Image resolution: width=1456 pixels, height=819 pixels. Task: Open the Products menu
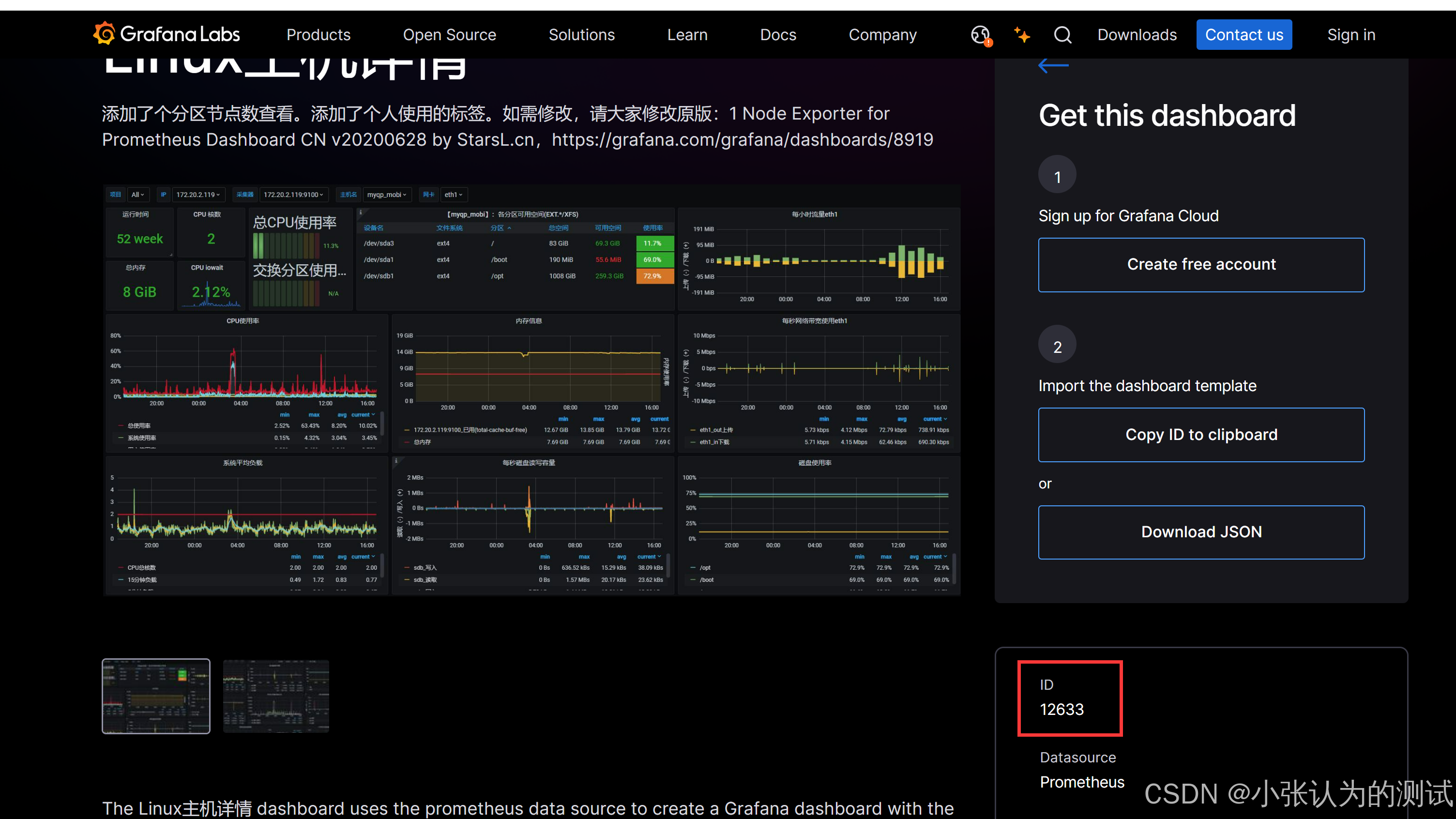318,35
